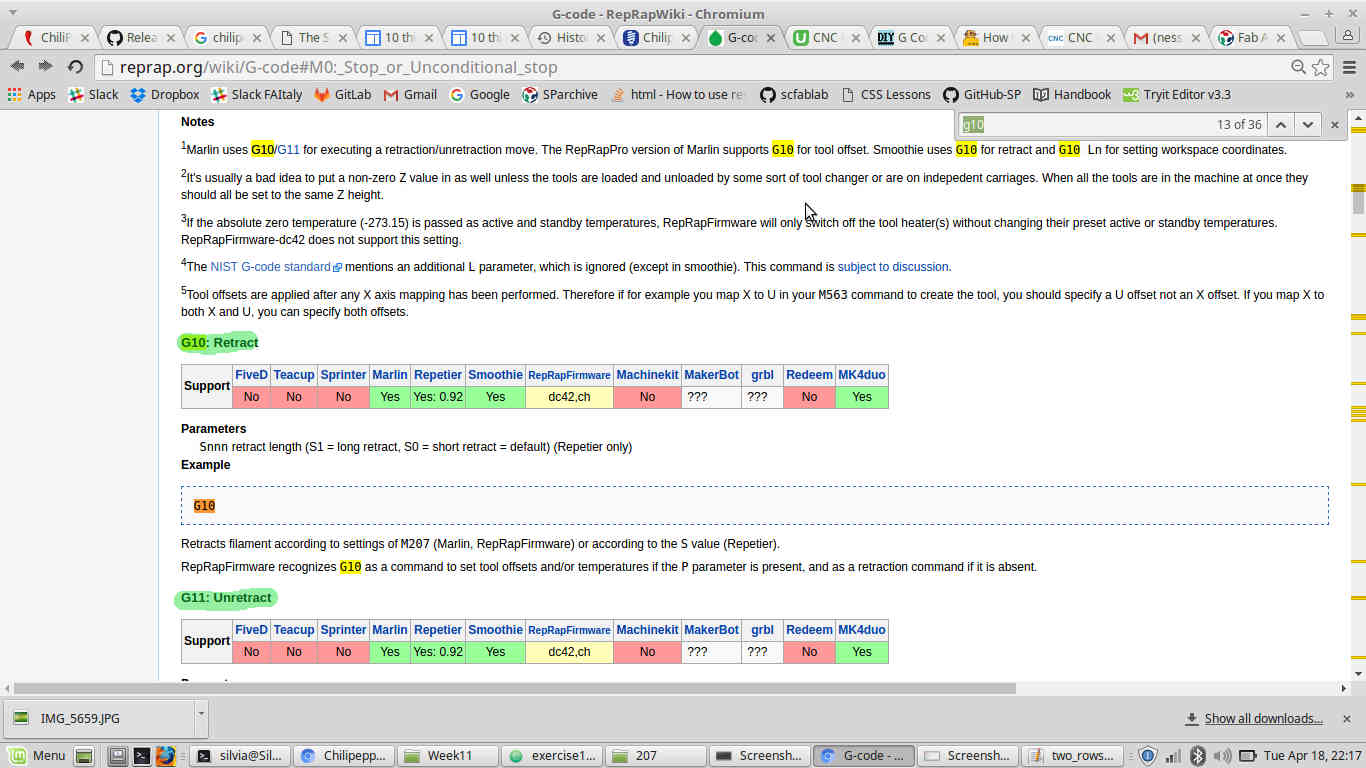Open MK4duo header in G11 Unretract table

(x=862, y=630)
